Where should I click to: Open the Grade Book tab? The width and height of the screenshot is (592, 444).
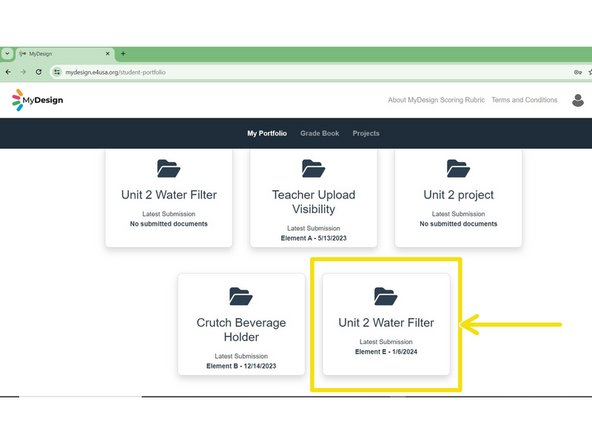tap(320, 133)
